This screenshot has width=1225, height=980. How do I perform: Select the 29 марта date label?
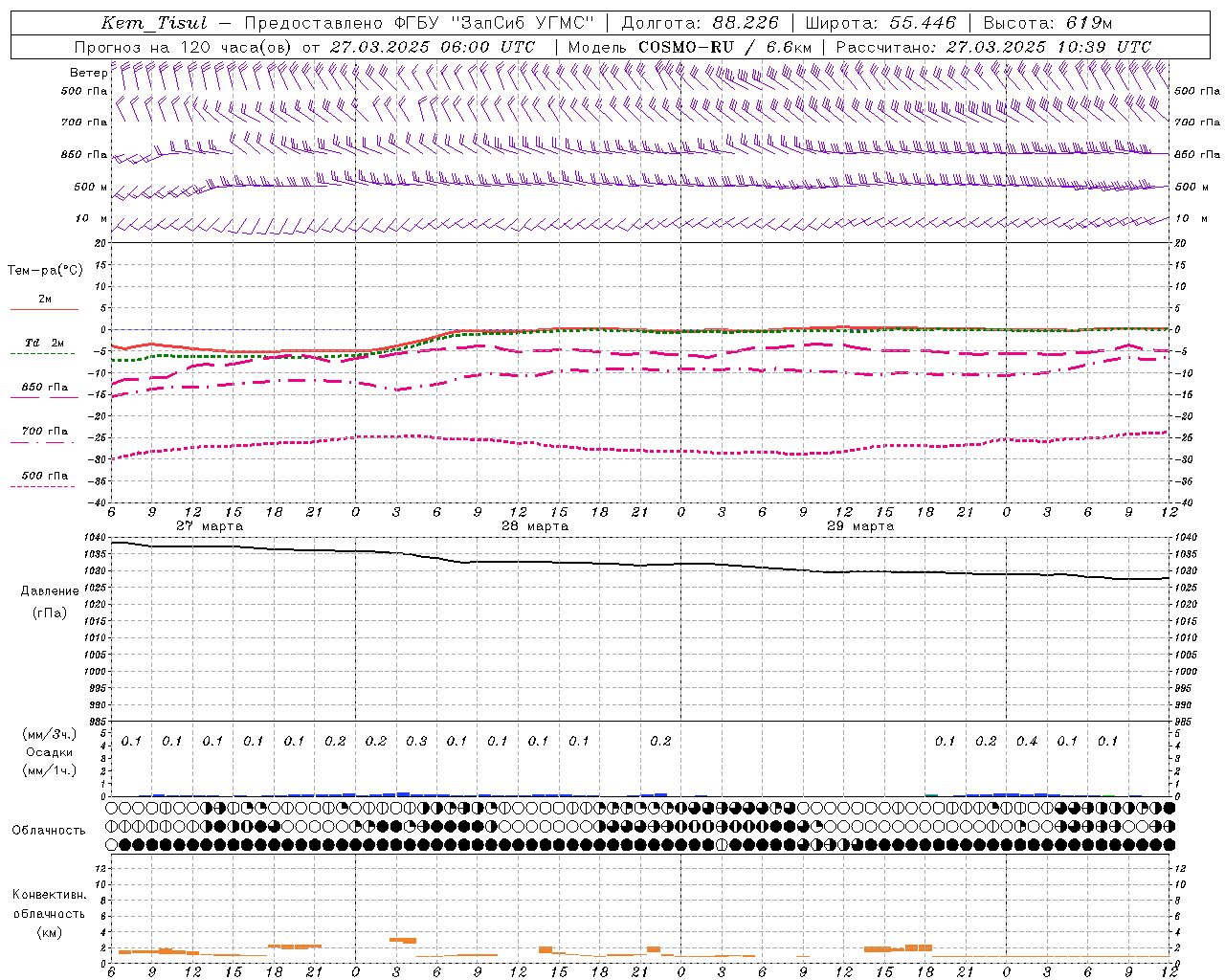860,526
